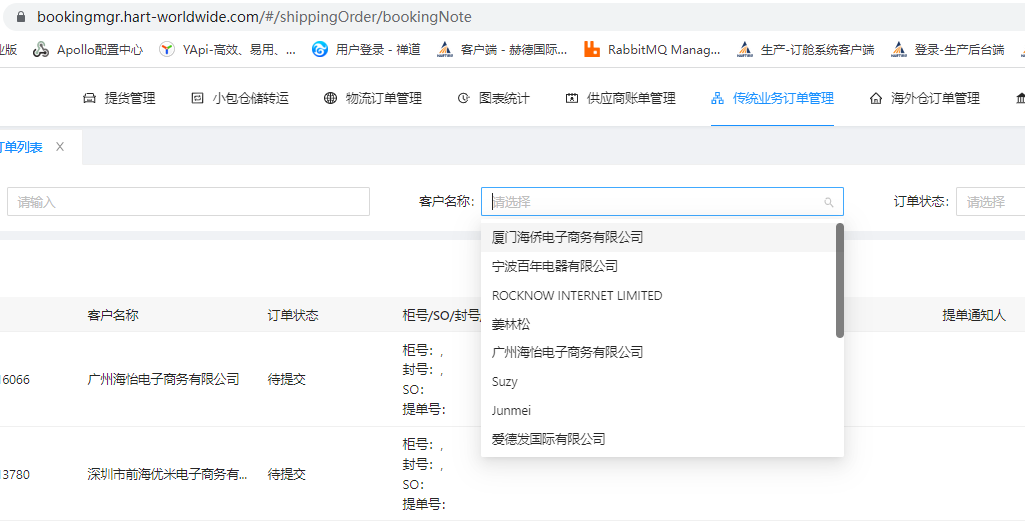Select 厦门海侨电子商务有限公司 from the list
This screenshot has height=524, width=1025.
pyautogui.click(x=567, y=238)
